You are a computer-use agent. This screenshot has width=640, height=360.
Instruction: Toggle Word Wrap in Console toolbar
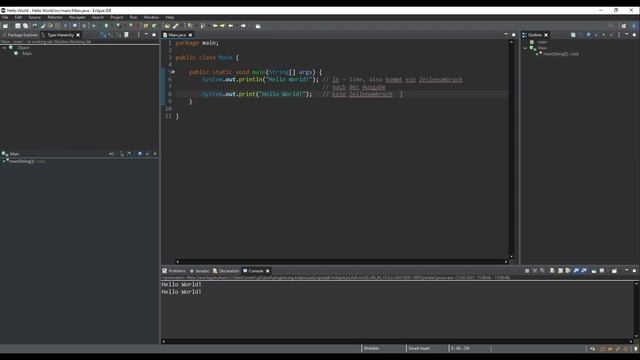click(x=568, y=271)
